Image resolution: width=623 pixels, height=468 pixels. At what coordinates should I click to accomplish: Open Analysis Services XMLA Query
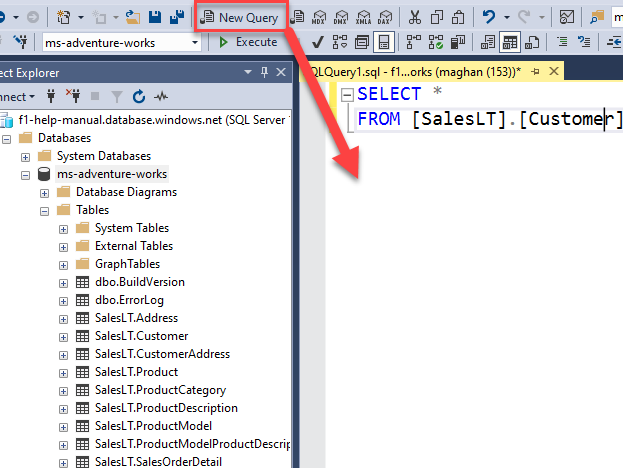coord(363,17)
